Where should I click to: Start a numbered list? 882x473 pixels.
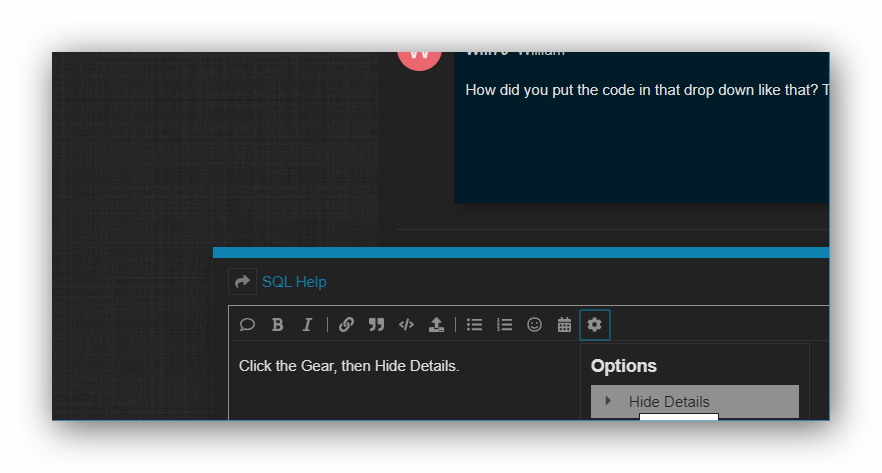(505, 325)
